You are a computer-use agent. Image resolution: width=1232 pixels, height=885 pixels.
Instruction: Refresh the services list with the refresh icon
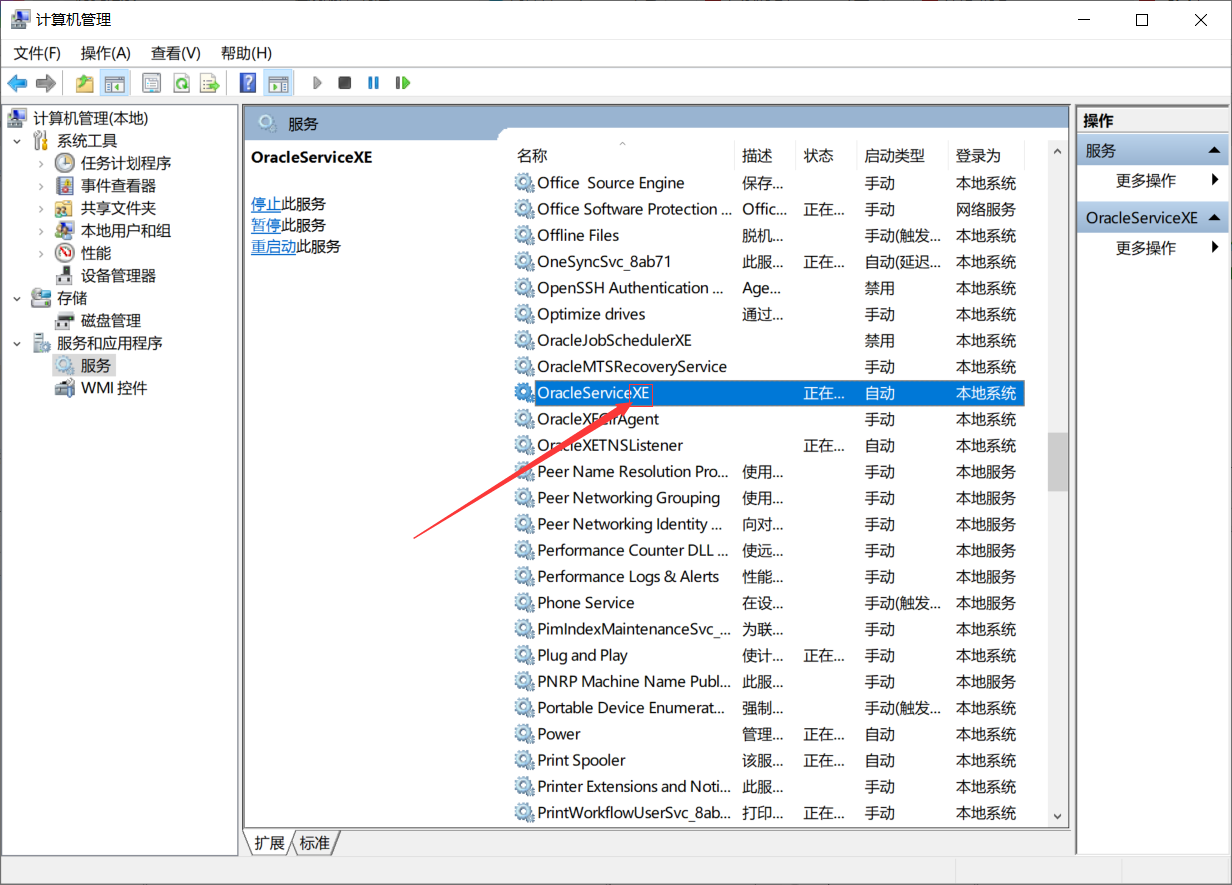[x=181, y=83]
